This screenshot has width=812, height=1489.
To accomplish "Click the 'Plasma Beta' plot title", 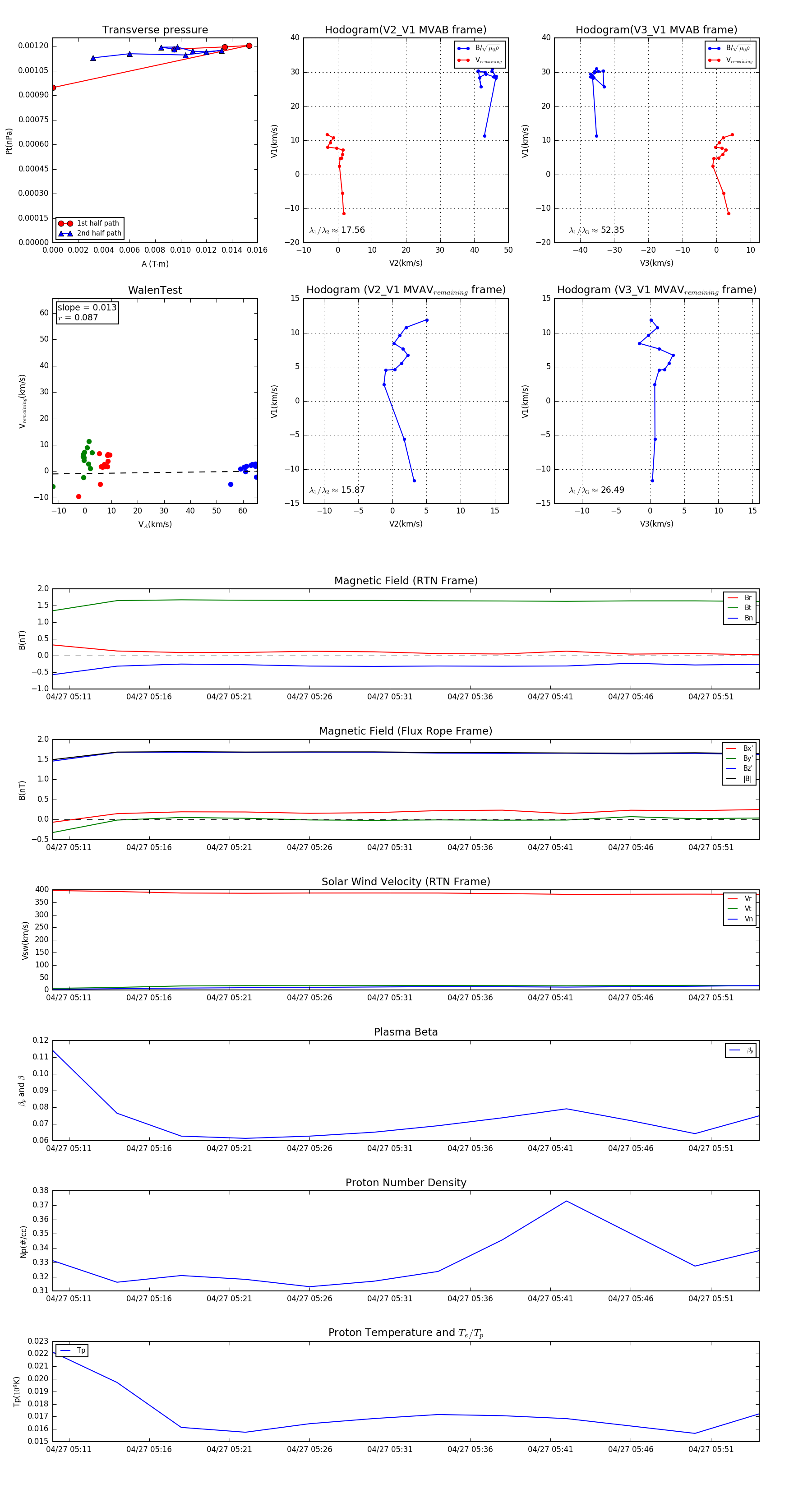I will tap(406, 1032).
